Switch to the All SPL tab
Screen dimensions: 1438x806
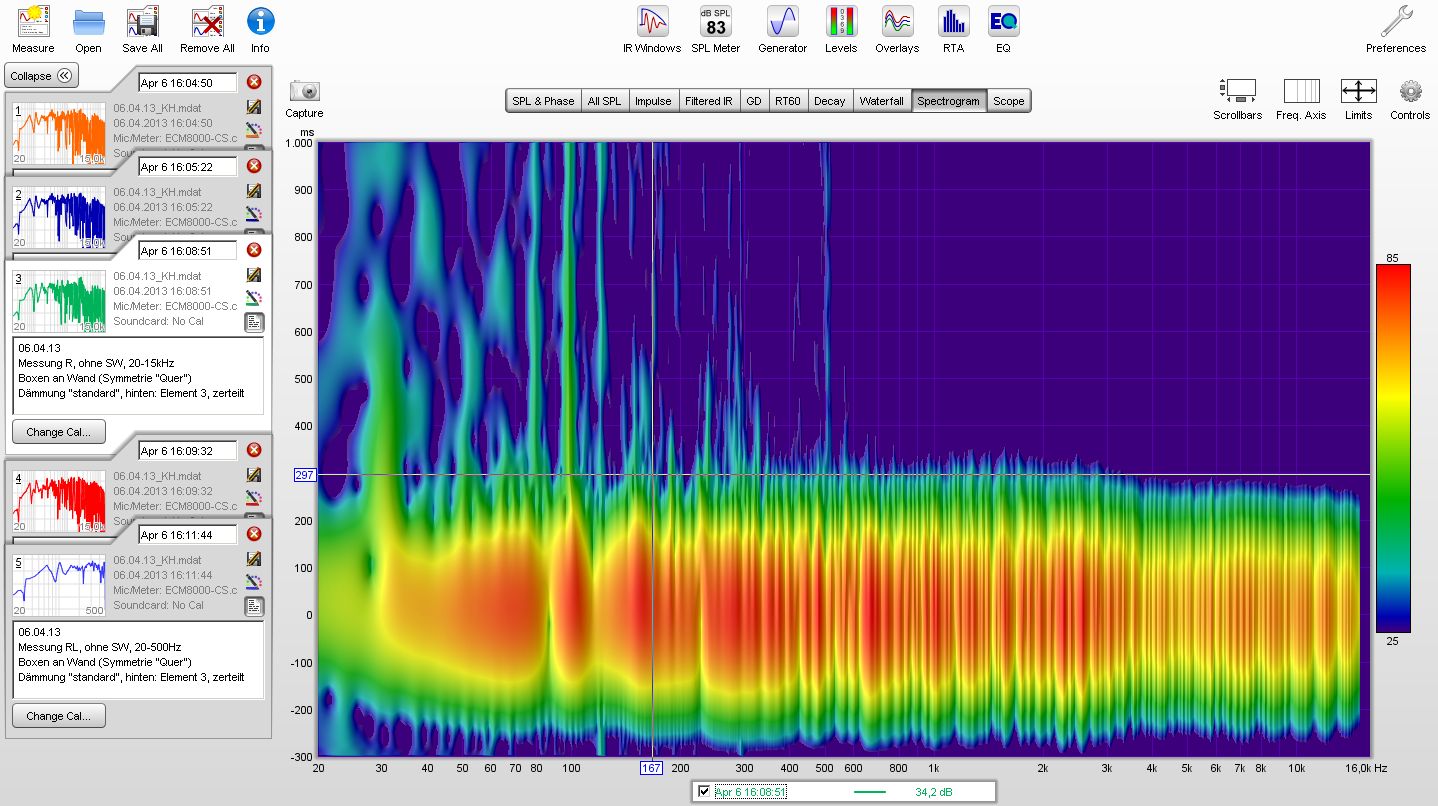pyautogui.click(x=604, y=101)
